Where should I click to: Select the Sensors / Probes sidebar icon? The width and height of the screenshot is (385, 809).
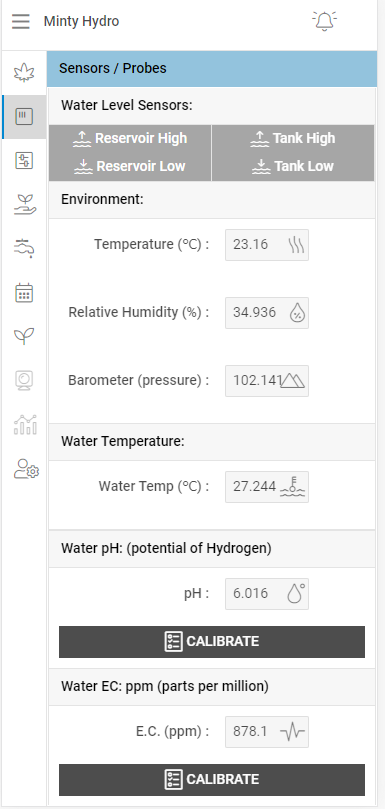(24, 117)
